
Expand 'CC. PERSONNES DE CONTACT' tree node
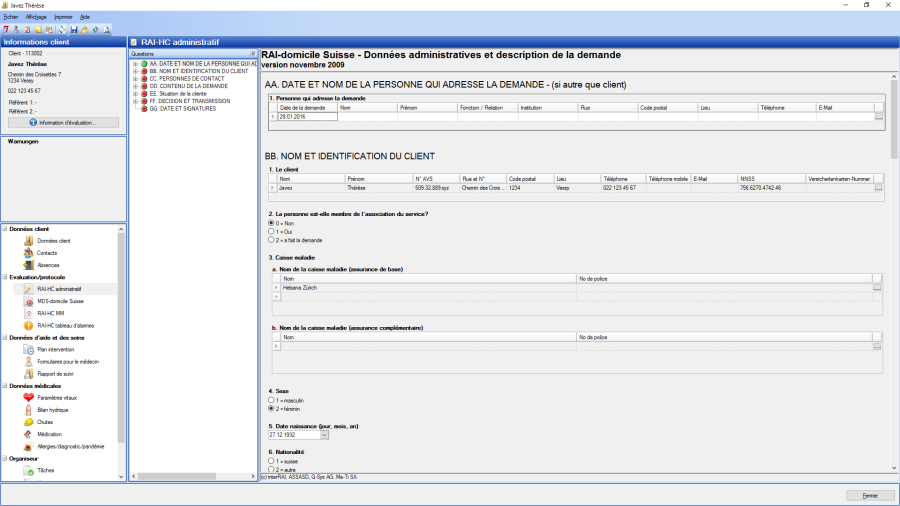135,78
